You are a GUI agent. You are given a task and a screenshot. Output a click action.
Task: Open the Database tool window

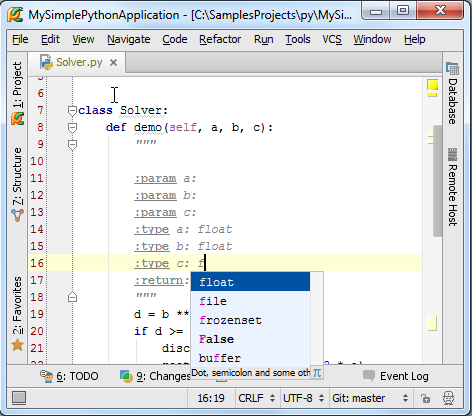point(452,93)
